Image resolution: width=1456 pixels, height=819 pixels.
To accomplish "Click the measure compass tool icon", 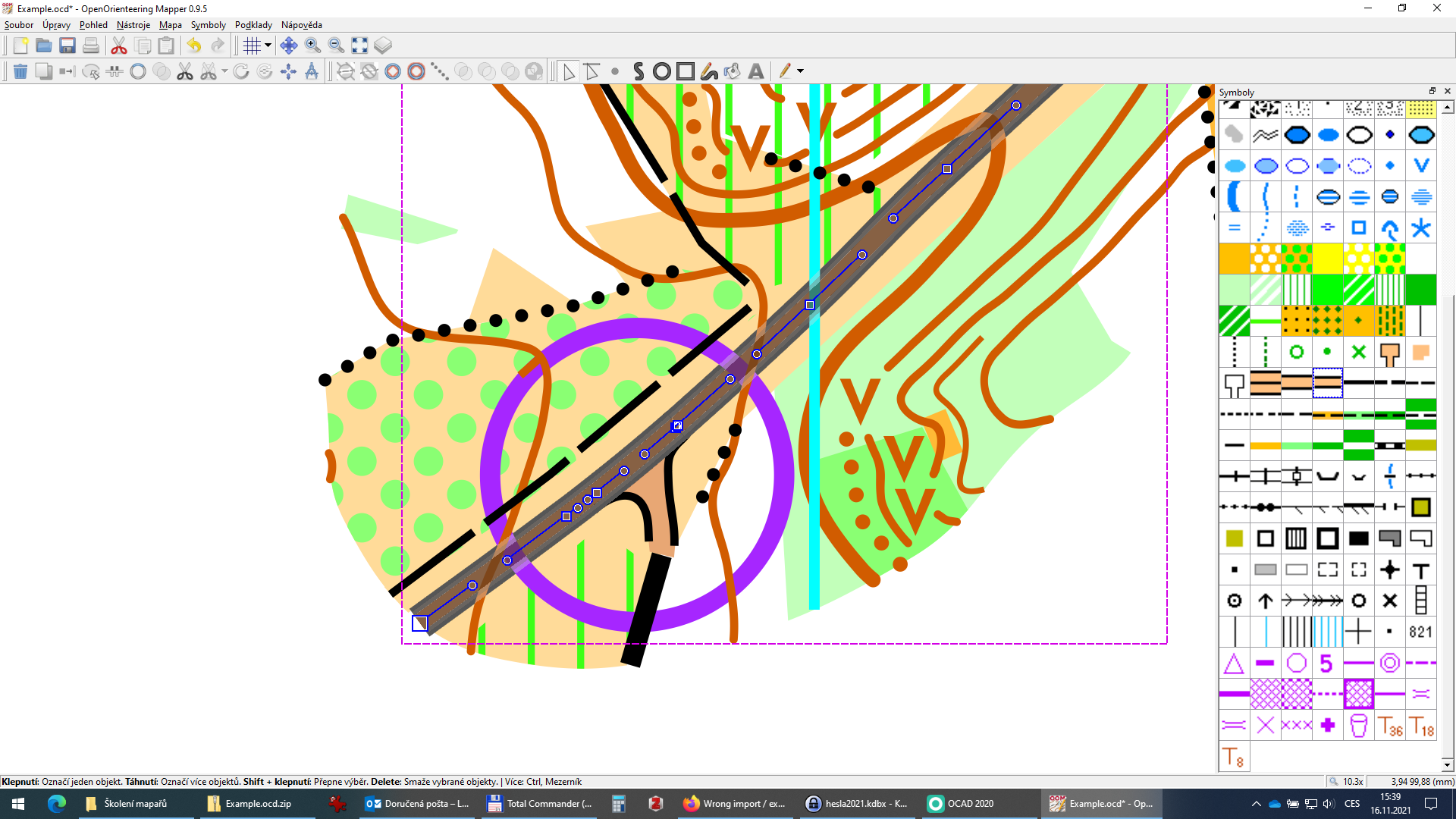I will point(312,71).
